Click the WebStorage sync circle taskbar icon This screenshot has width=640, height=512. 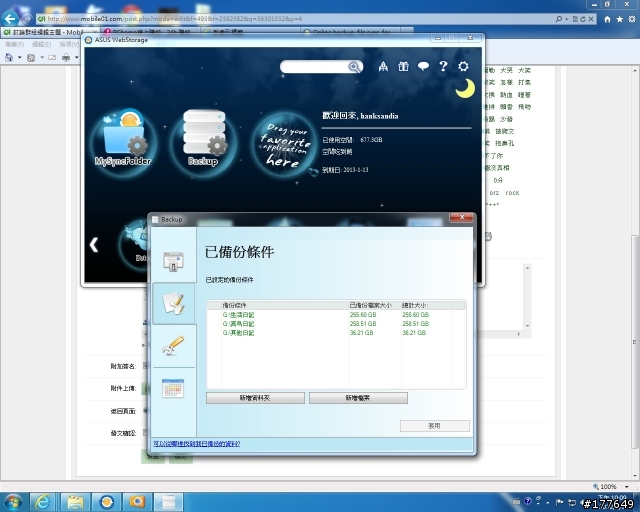pyautogui.click(x=106, y=502)
